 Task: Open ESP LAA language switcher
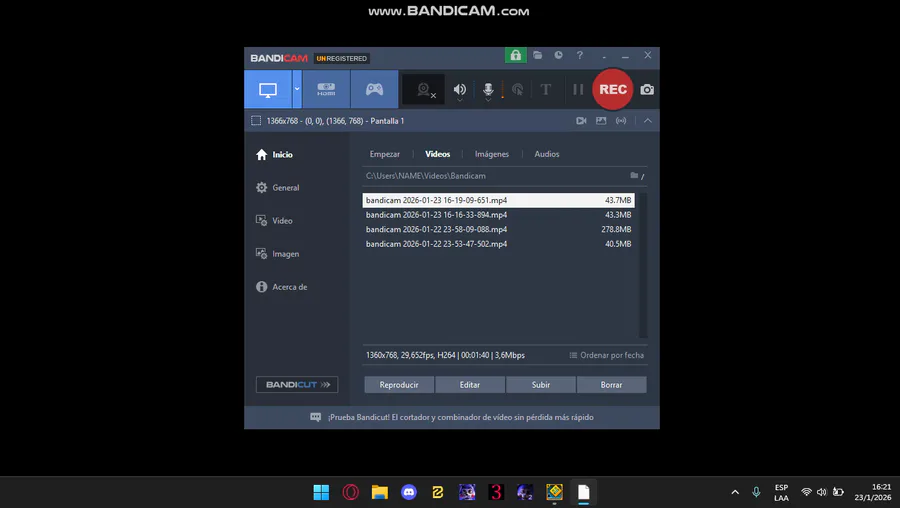(781, 493)
